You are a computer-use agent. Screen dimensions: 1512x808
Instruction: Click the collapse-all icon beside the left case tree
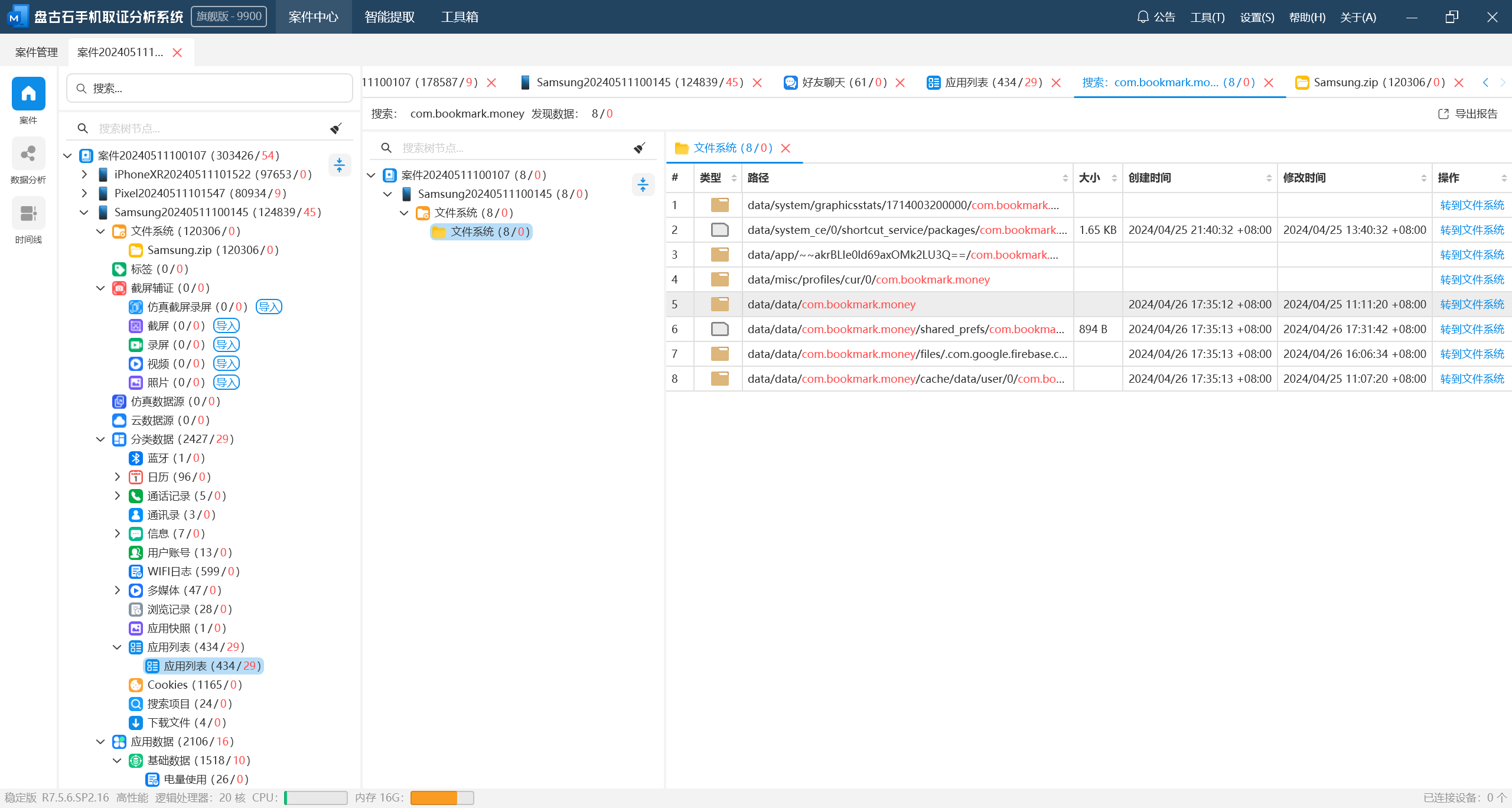[x=339, y=165]
